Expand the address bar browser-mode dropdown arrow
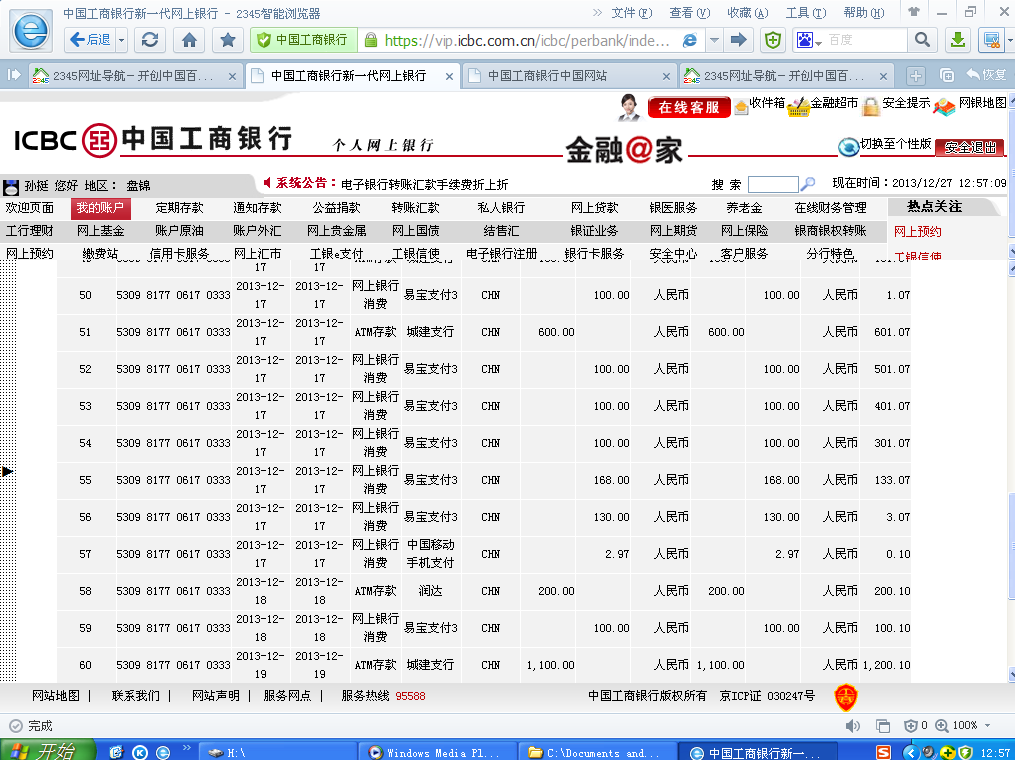This screenshot has height=760, width=1015. [x=714, y=40]
